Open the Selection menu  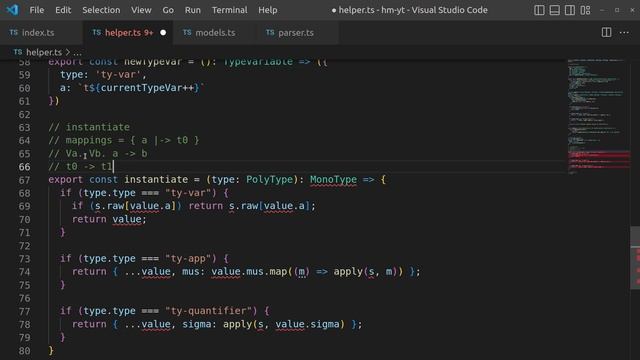click(x=101, y=10)
